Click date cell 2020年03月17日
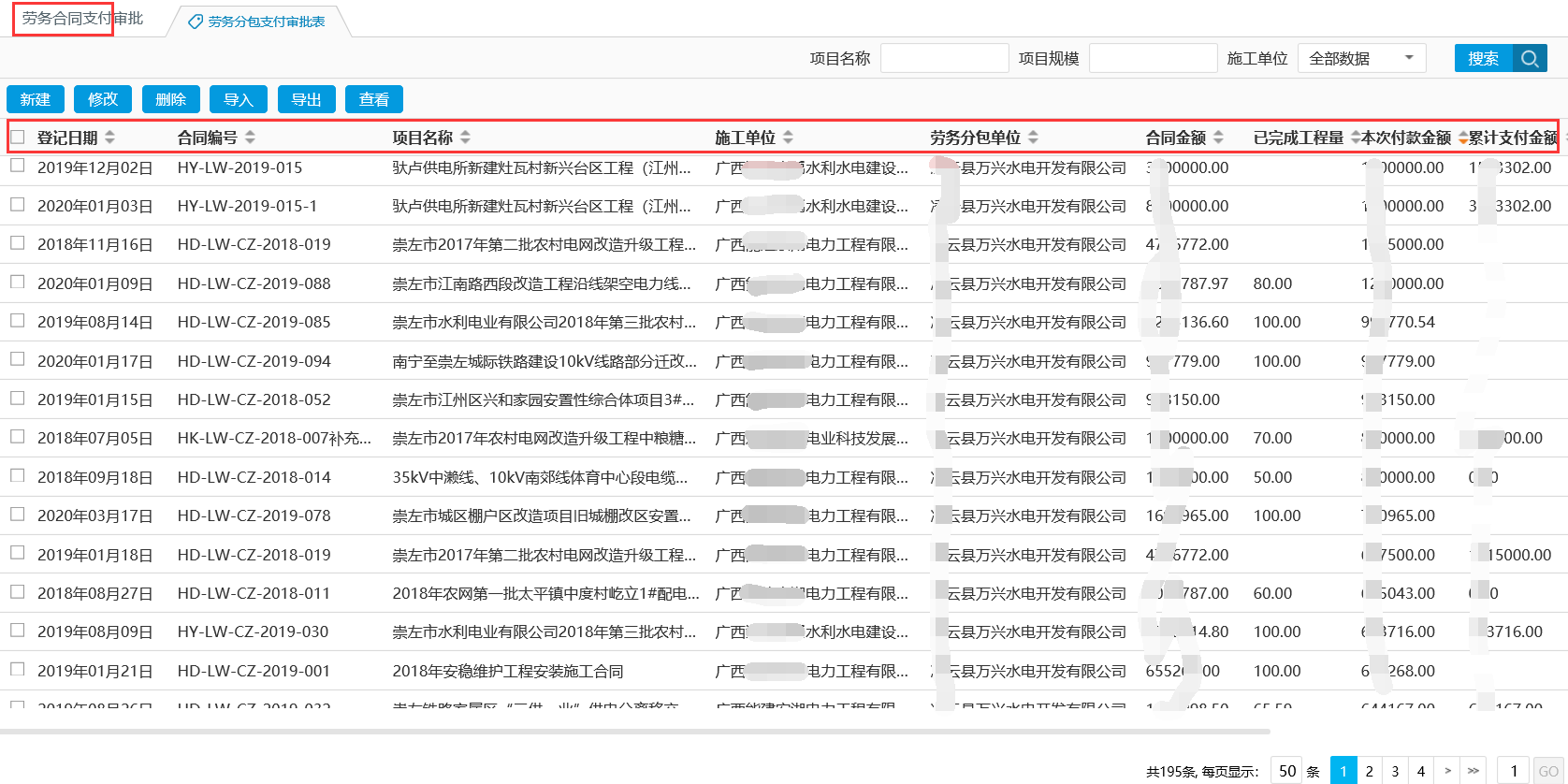 pyautogui.click(x=94, y=515)
